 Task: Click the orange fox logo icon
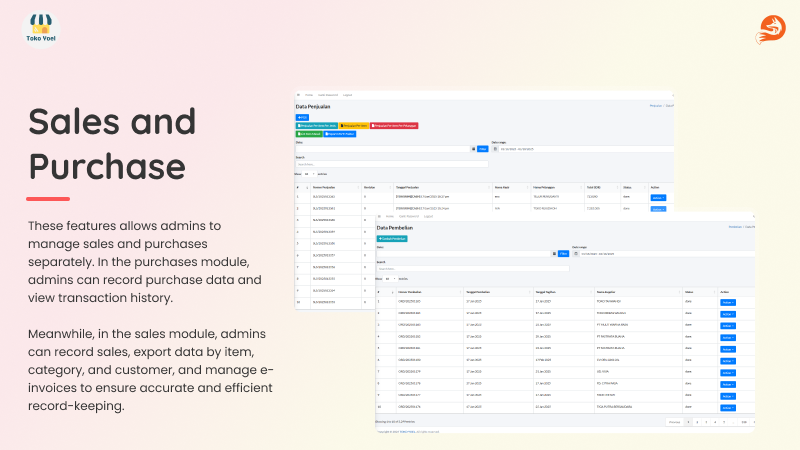[771, 27]
